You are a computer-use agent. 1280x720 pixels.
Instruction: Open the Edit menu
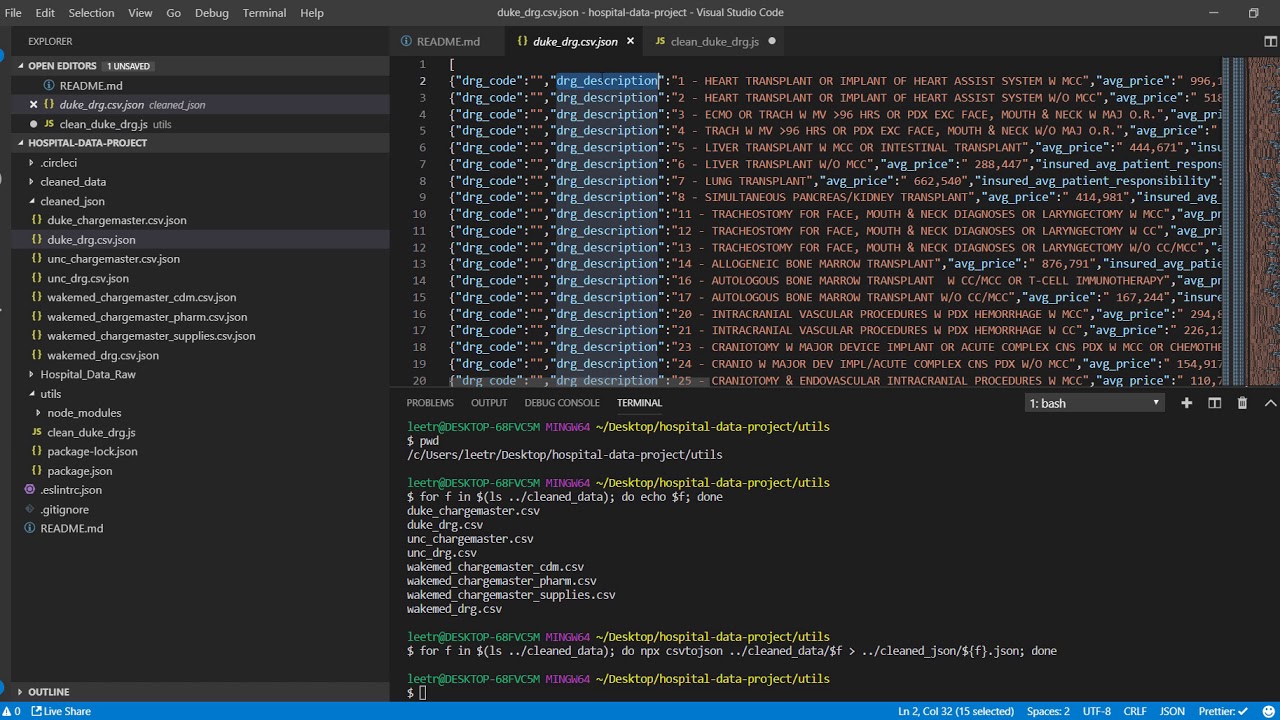pyautogui.click(x=45, y=13)
